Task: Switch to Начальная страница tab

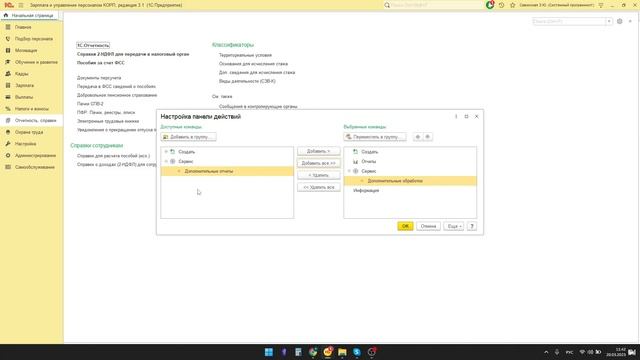Action: pos(31,16)
